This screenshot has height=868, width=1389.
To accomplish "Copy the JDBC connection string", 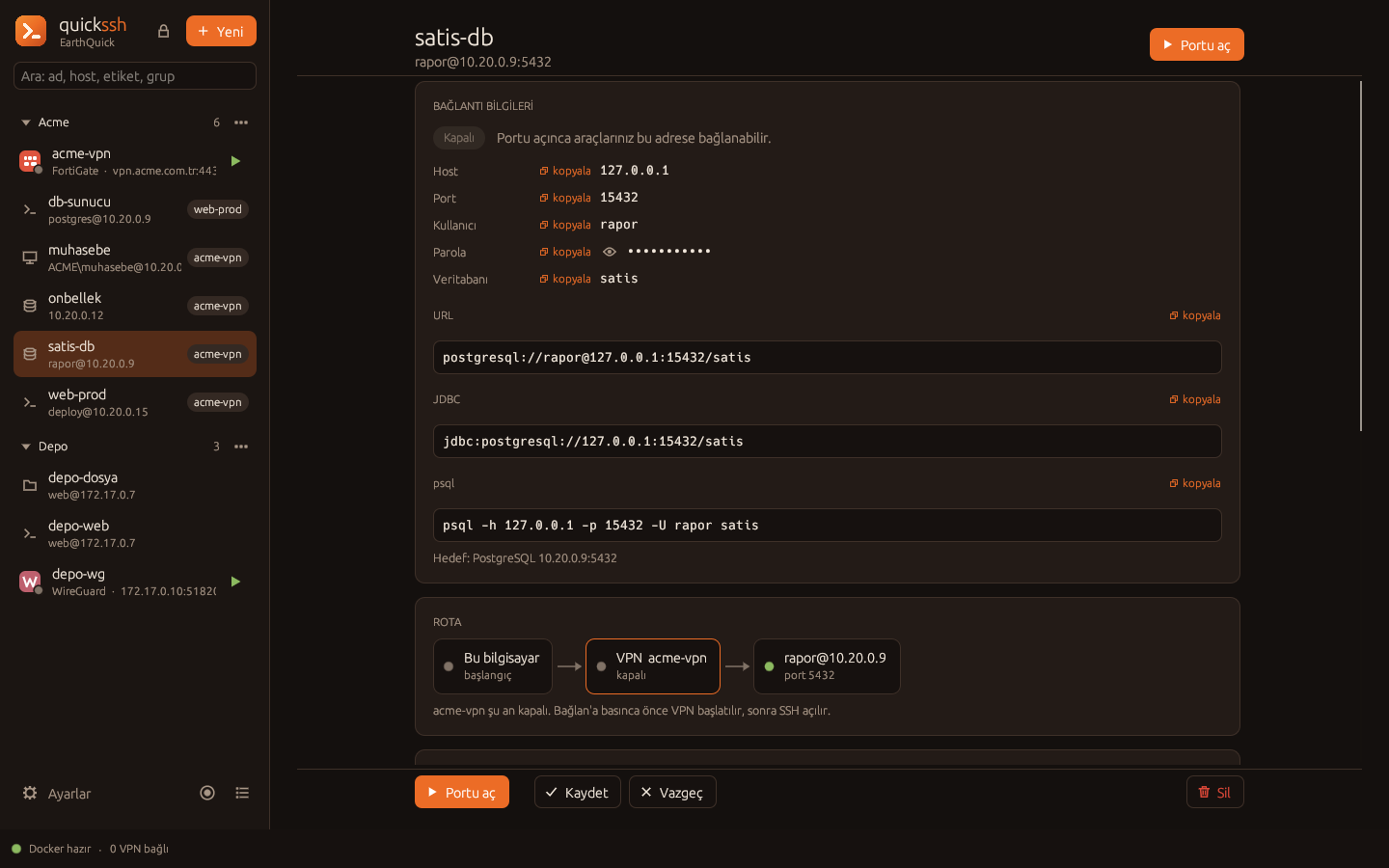I will pyautogui.click(x=1195, y=399).
